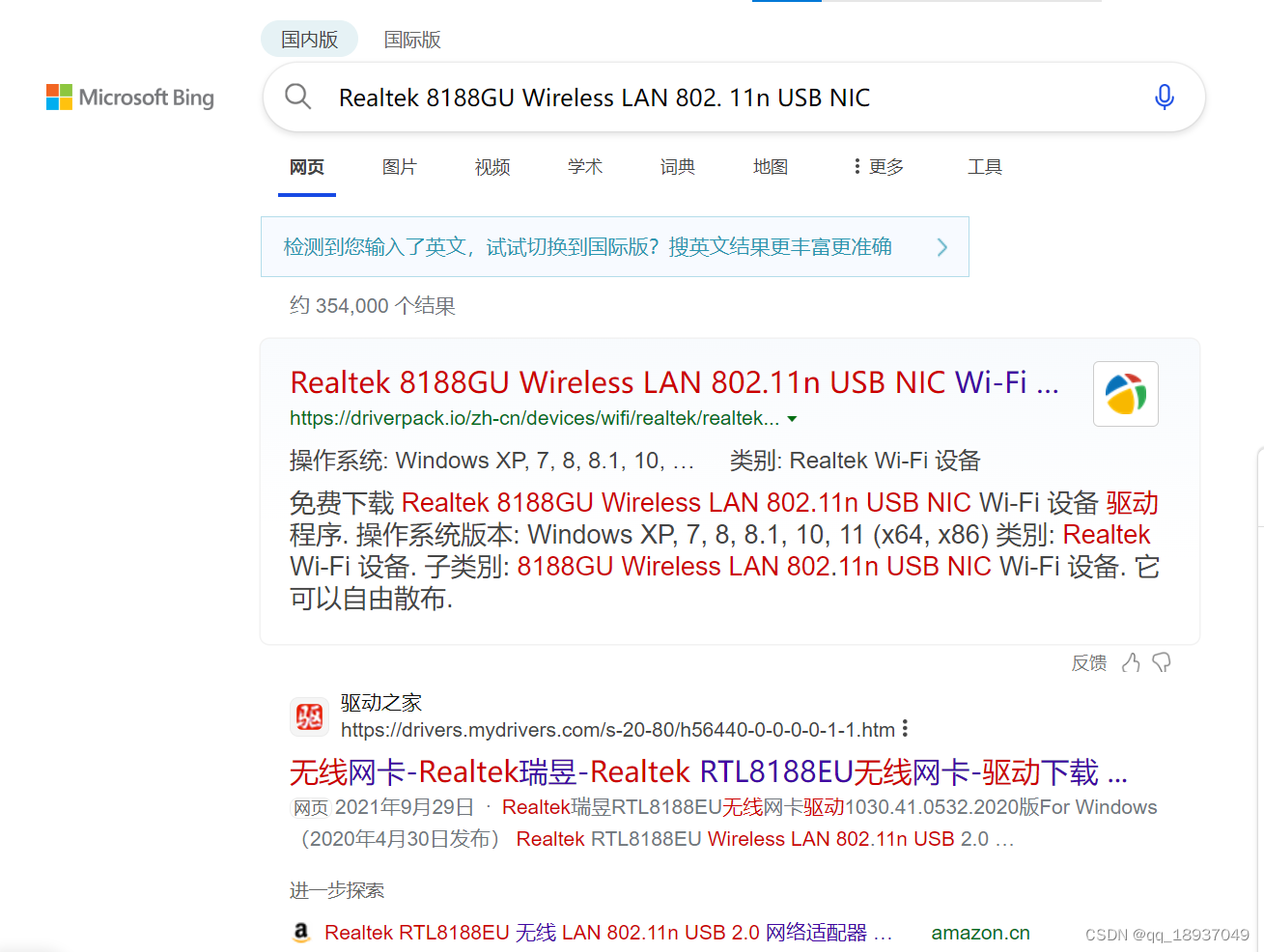Click thumbs-up feedback icon
The width and height of the screenshot is (1264, 952).
(x=1132, y=662)
